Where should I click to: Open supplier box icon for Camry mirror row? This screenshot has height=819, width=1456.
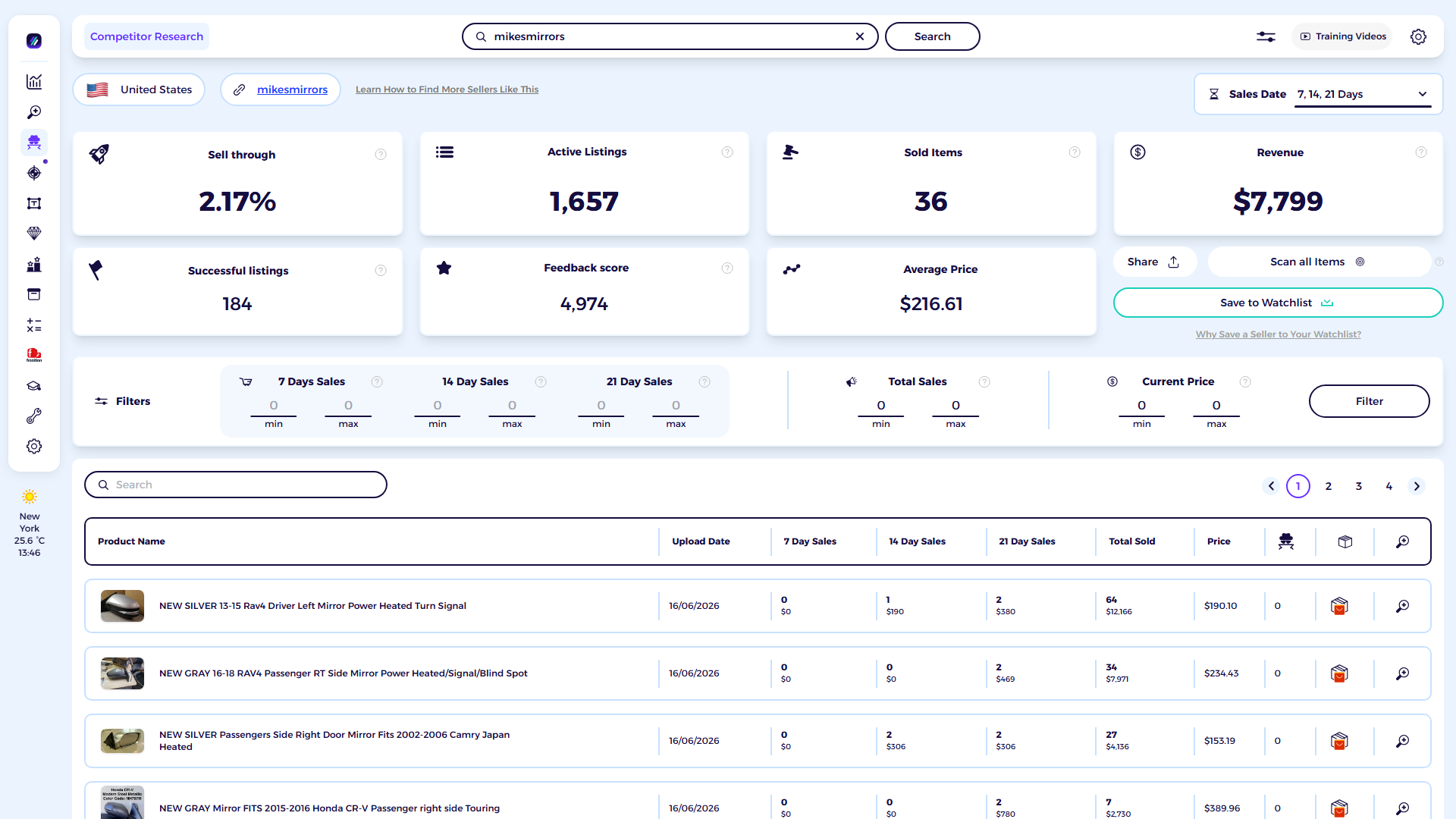[1339, 741]
